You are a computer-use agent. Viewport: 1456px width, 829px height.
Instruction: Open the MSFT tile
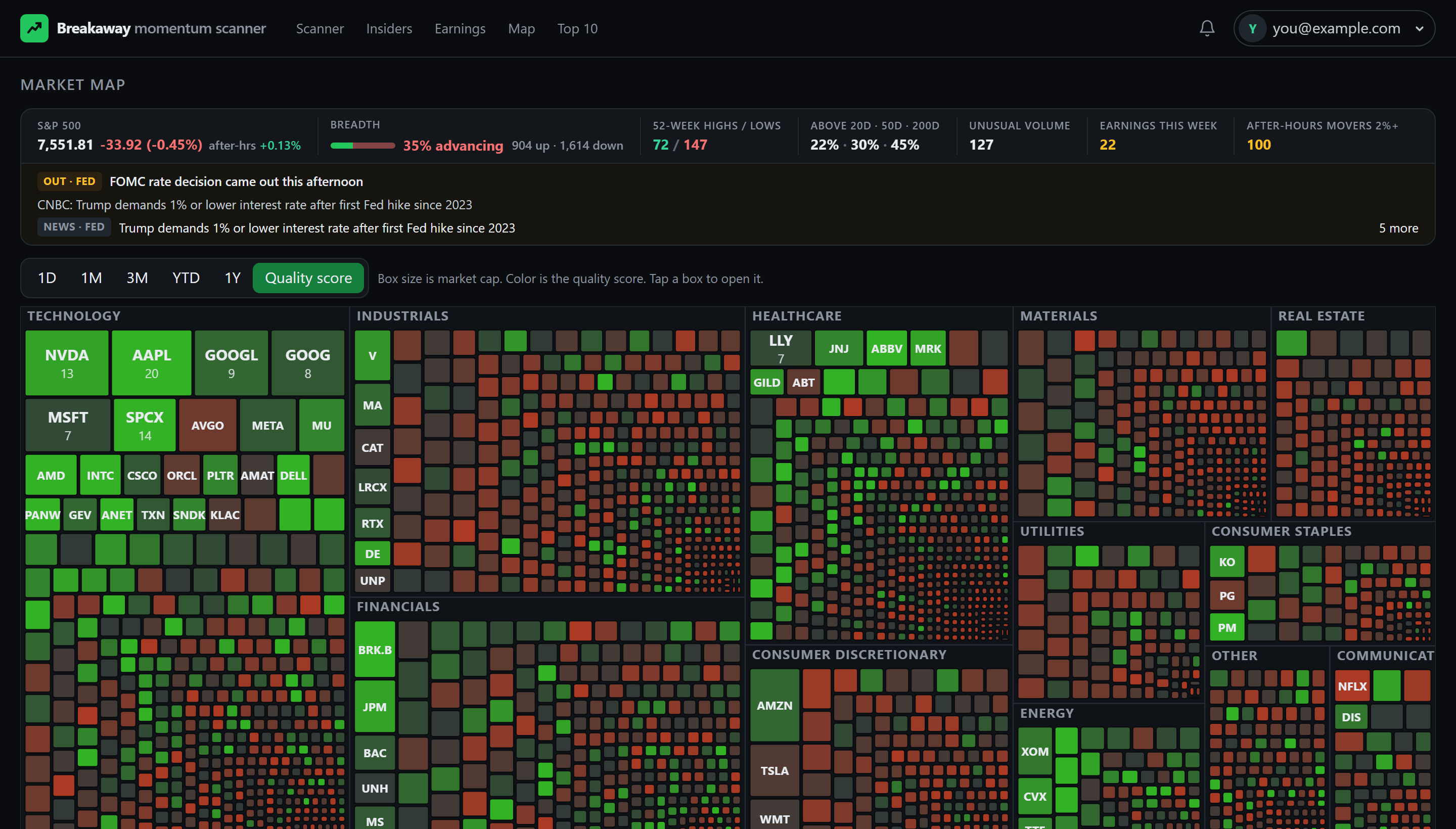pyautogui.click(x=68, y=425)
